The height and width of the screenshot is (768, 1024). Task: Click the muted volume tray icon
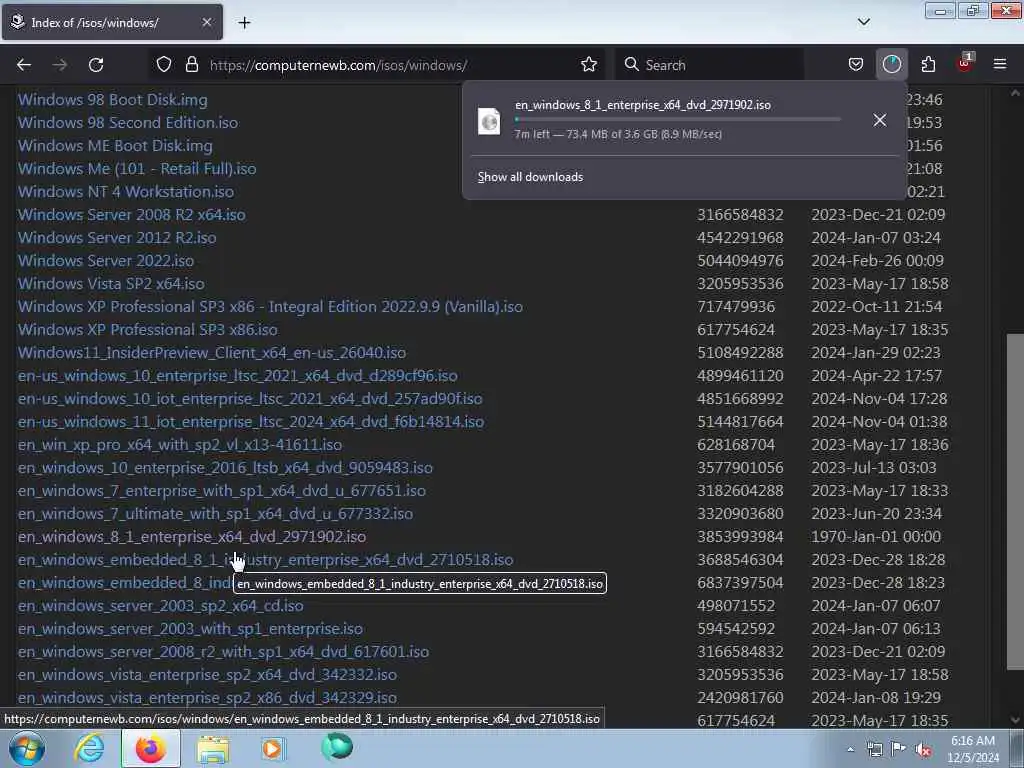pyautogui.click(x=923, y=749)
